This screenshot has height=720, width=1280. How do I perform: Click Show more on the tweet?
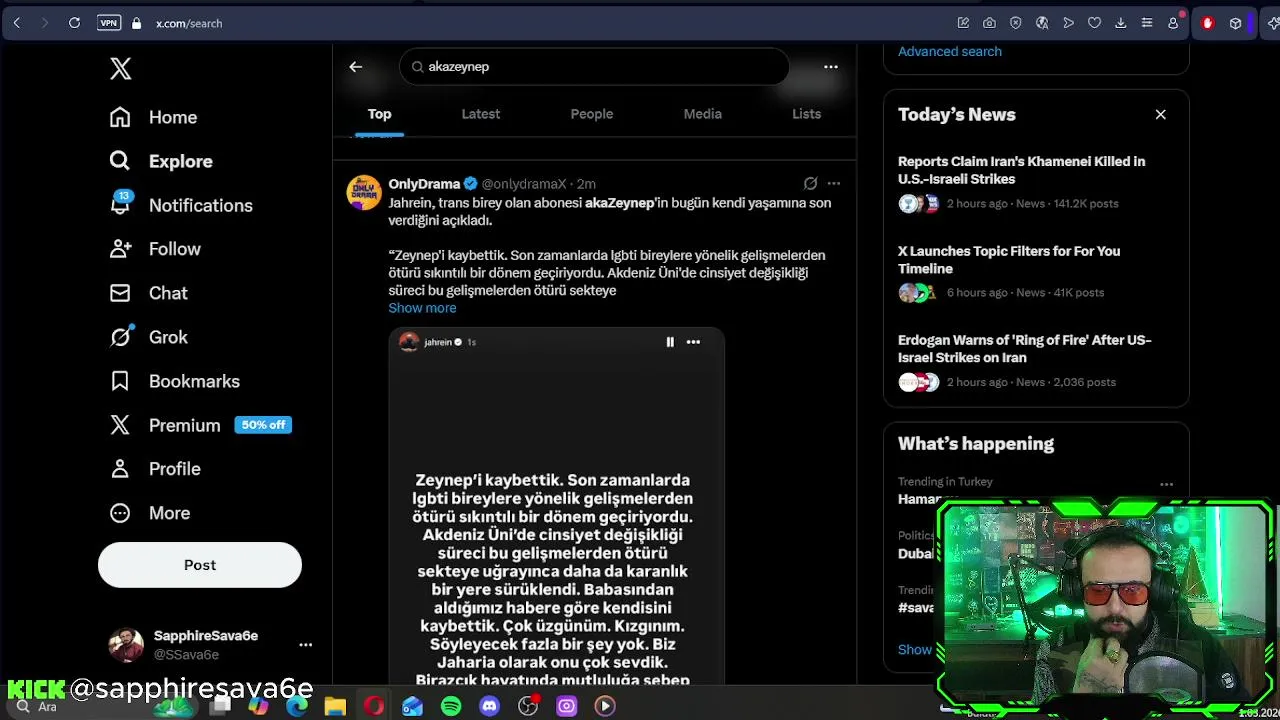pyautogui.click(x=422, y=308)
